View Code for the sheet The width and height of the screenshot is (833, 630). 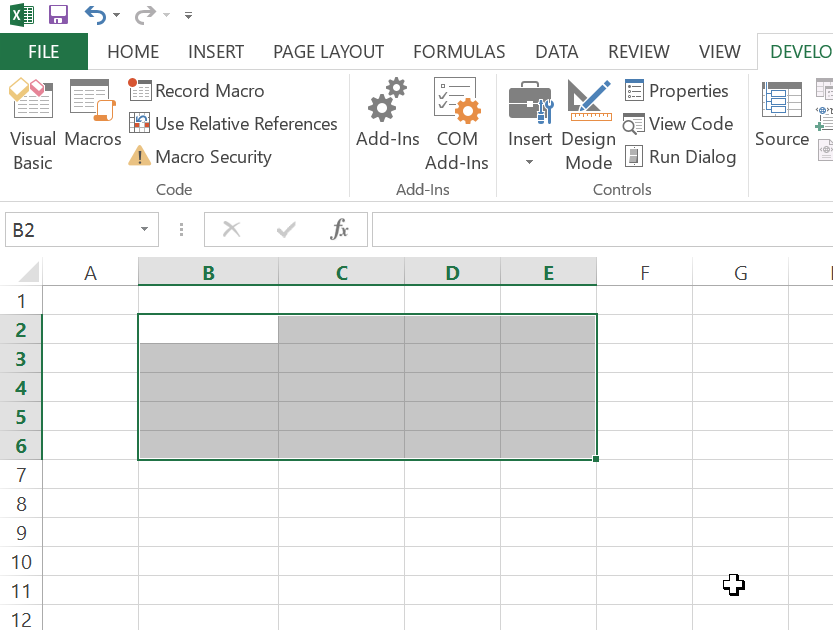point(679,124)
